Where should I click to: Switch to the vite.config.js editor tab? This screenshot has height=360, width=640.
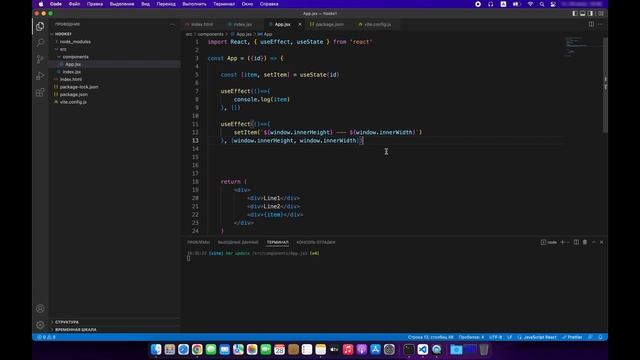[x=377, y=24]
